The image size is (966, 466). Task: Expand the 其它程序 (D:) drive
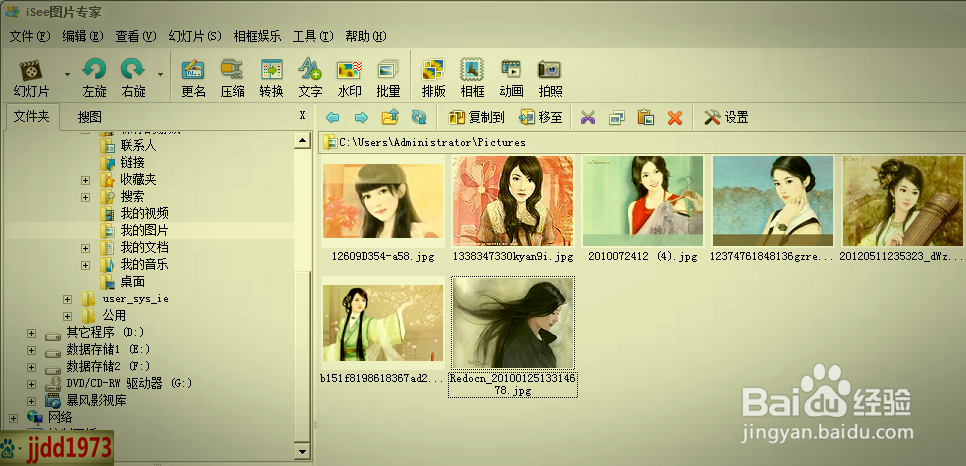coord(31,333)
